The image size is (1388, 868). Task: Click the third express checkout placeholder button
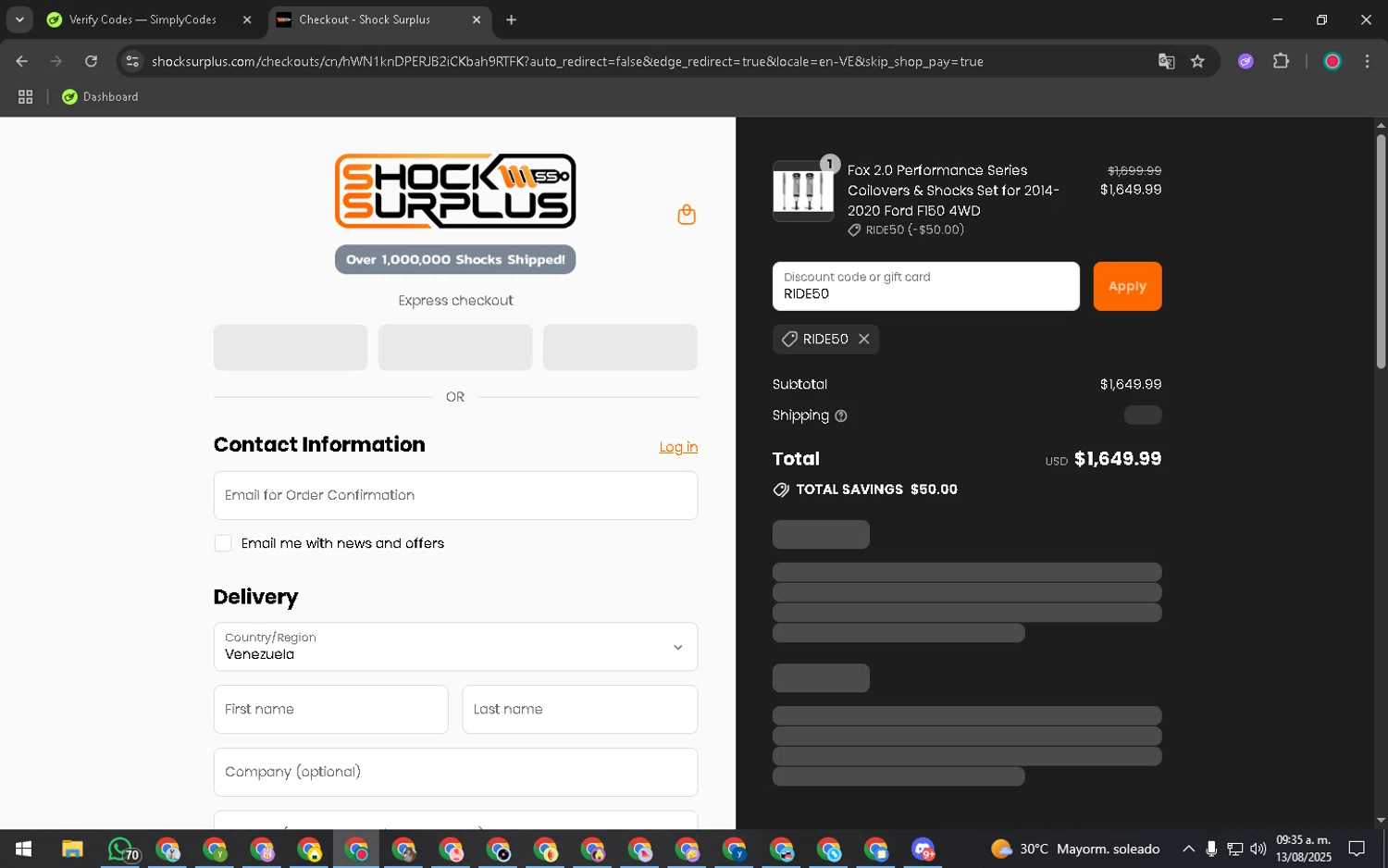tap(620, 347)
